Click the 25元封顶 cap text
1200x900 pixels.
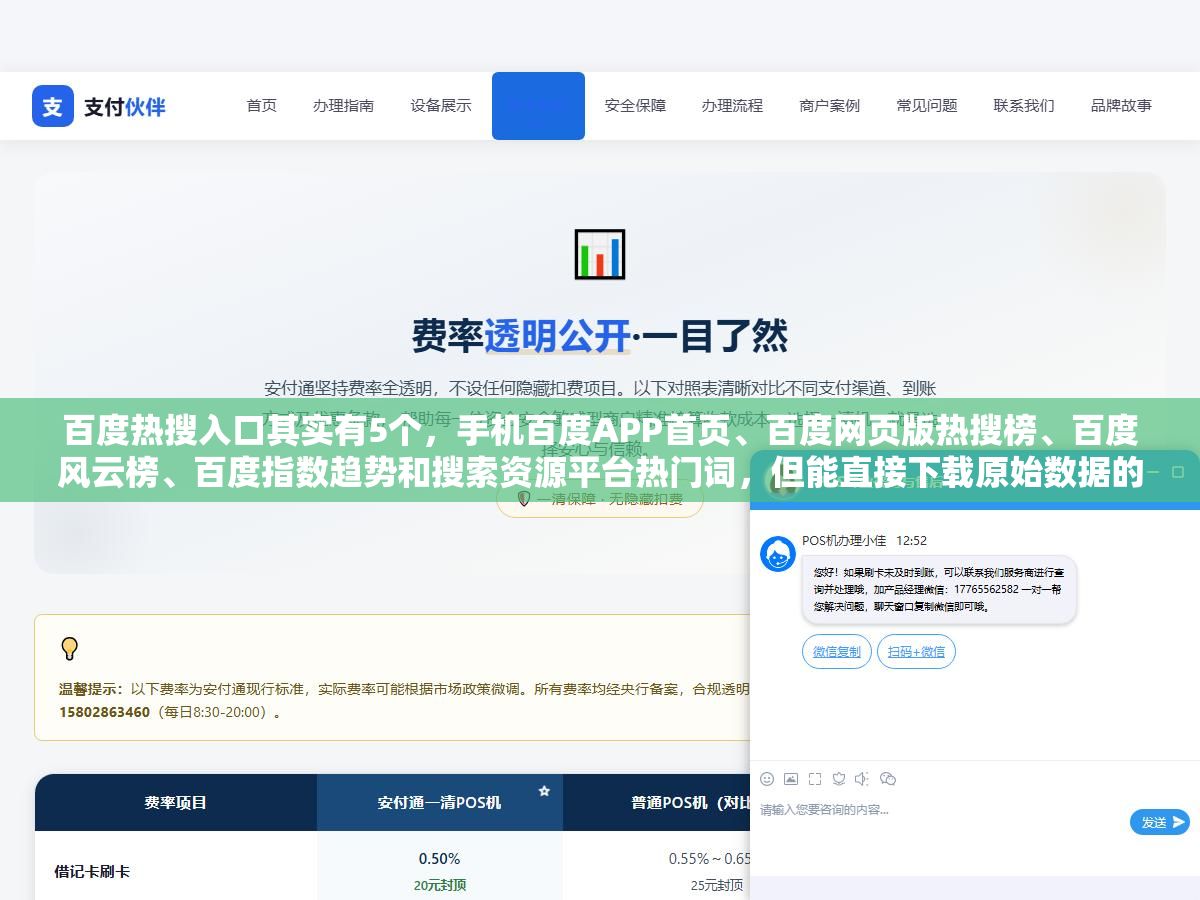click(716, 885)
